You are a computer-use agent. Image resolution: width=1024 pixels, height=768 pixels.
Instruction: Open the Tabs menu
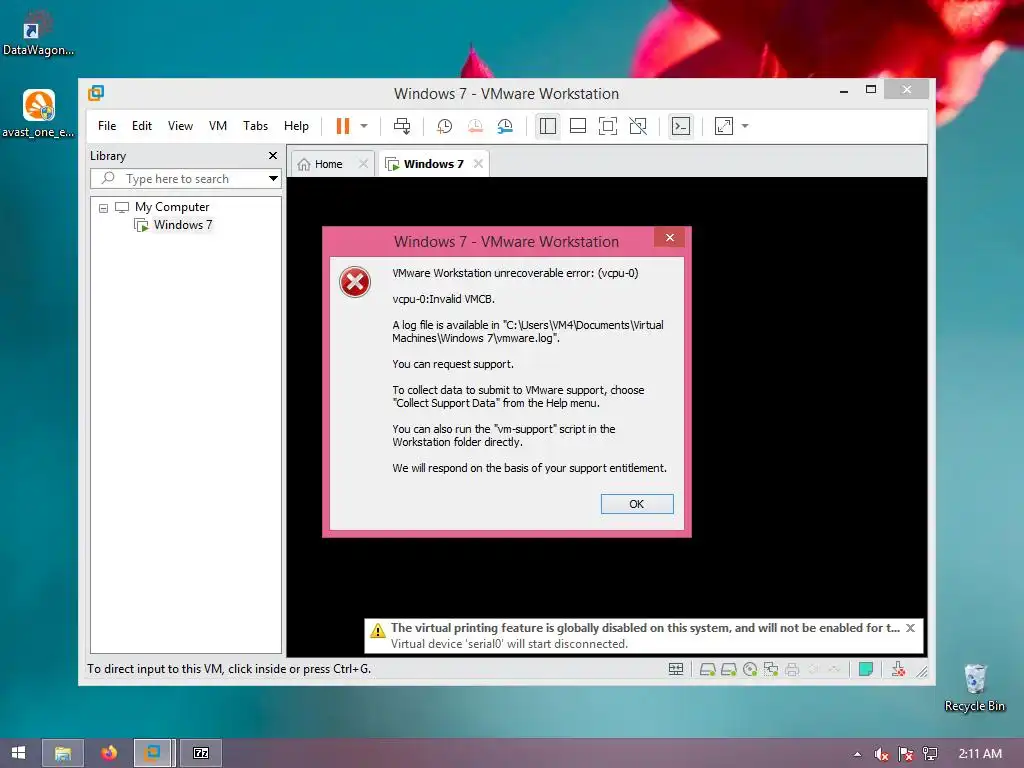pyautogui.click(x=255, y=126)
